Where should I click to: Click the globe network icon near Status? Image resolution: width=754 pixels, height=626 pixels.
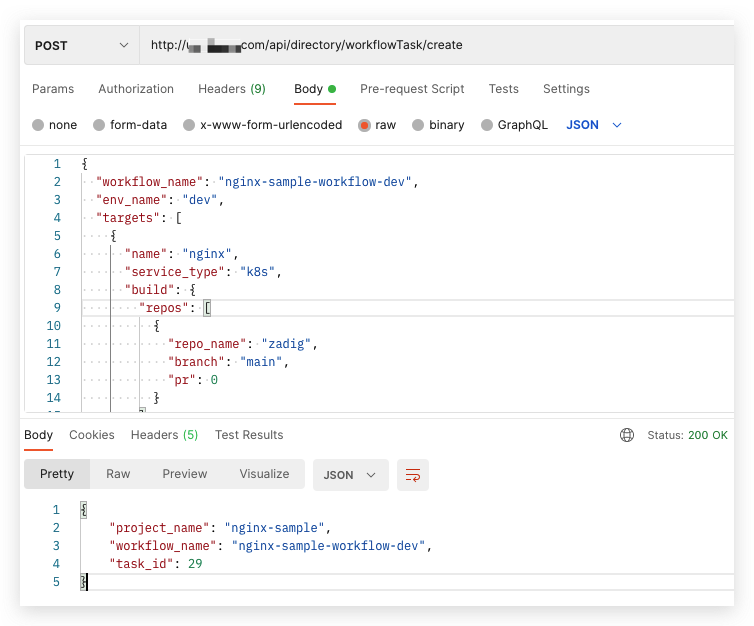627,435
